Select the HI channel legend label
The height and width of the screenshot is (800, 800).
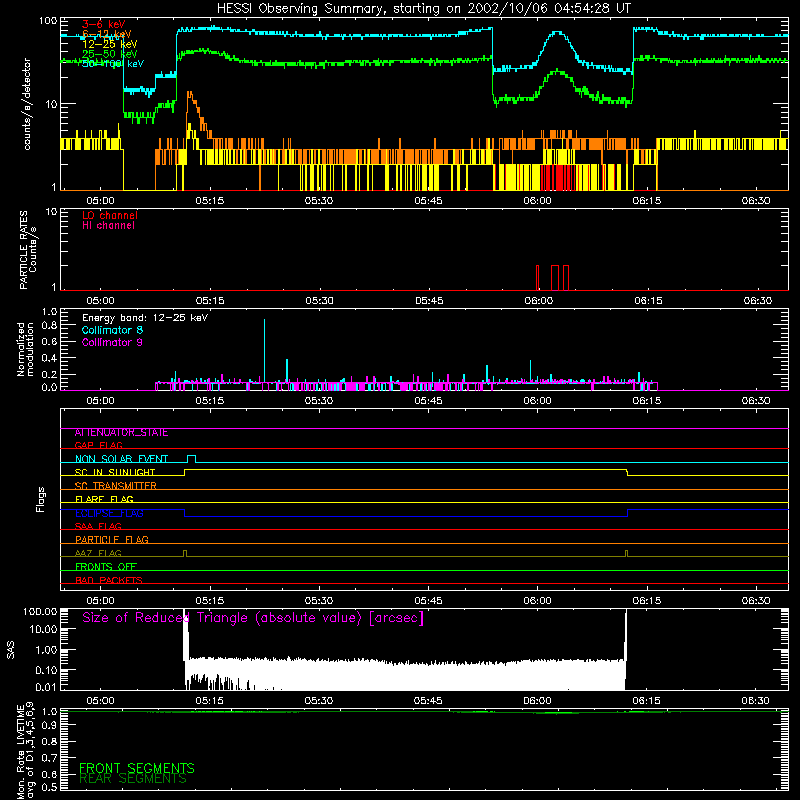[108, 226]
